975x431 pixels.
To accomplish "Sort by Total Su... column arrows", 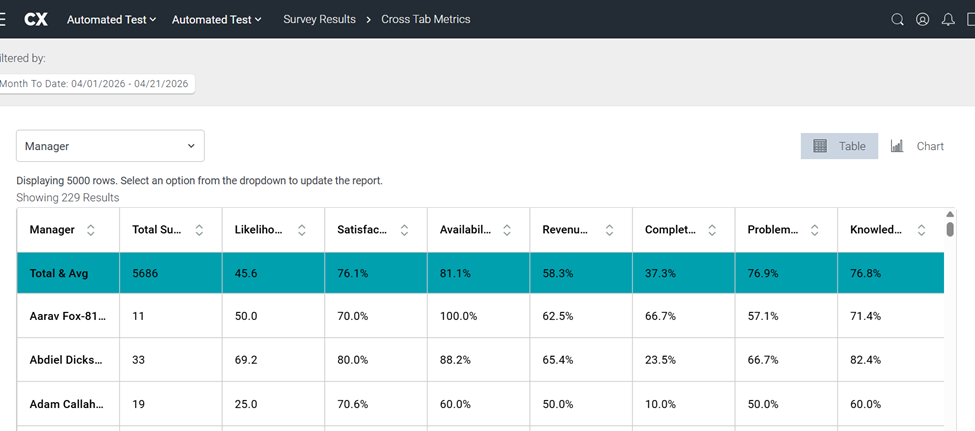I will click(x=199, y=230).
